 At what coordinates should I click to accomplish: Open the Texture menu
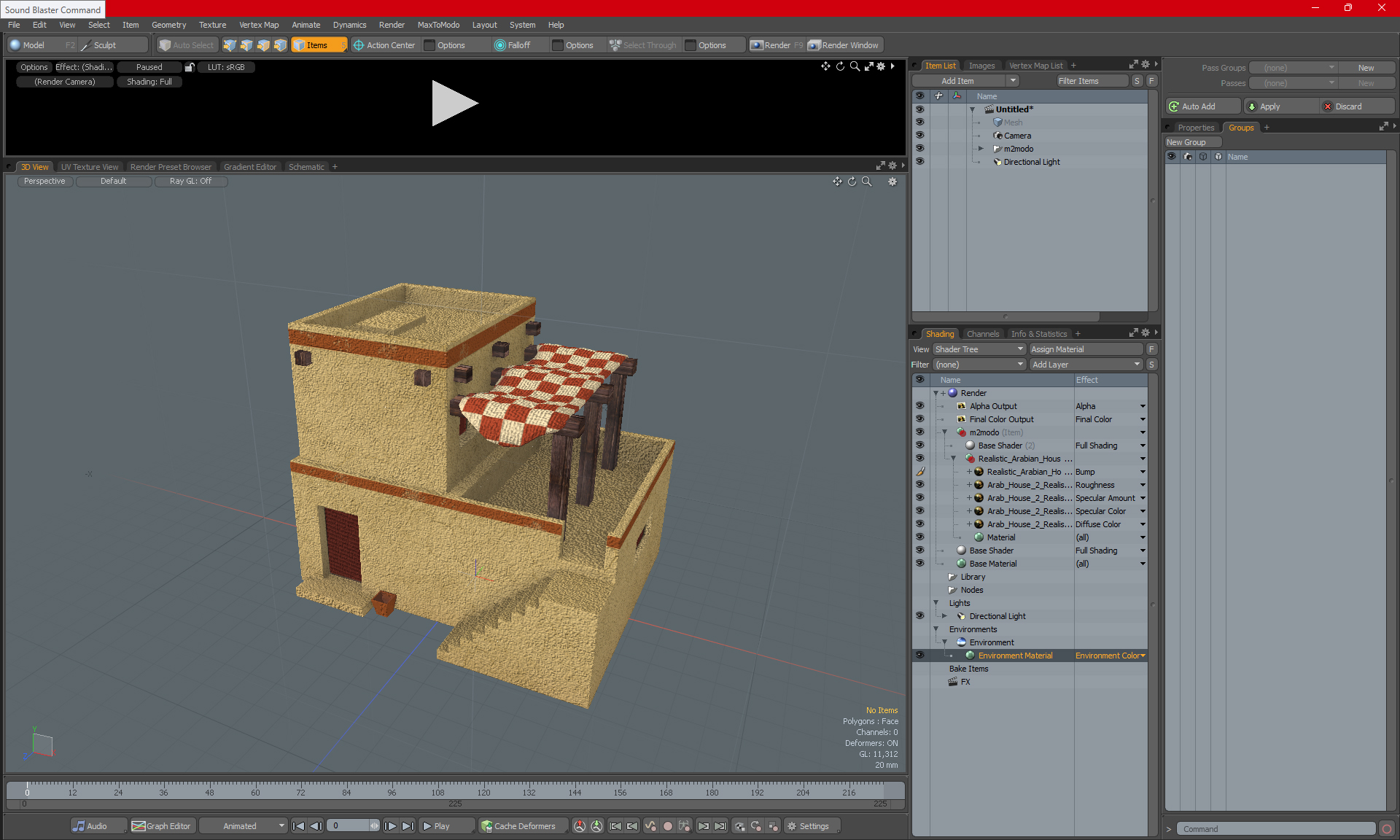point(213,25)
